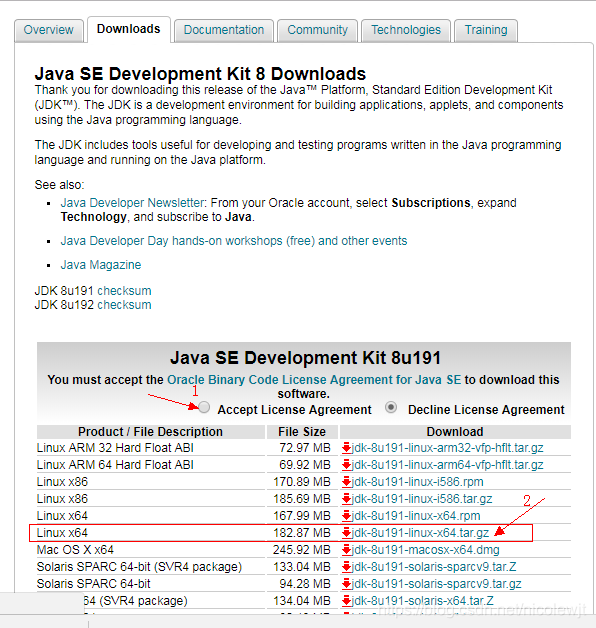Open the Training tab

(486, 30)
